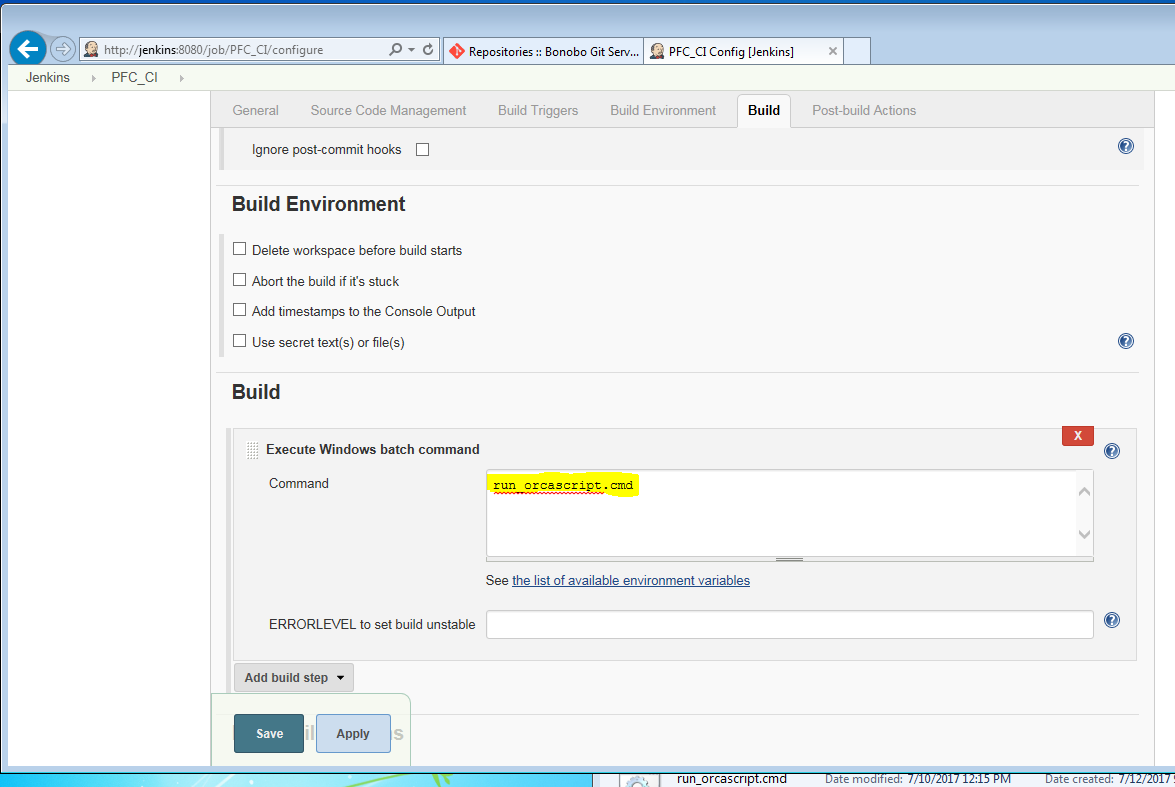
Task: Go to the General config tab
Action: 256,110
